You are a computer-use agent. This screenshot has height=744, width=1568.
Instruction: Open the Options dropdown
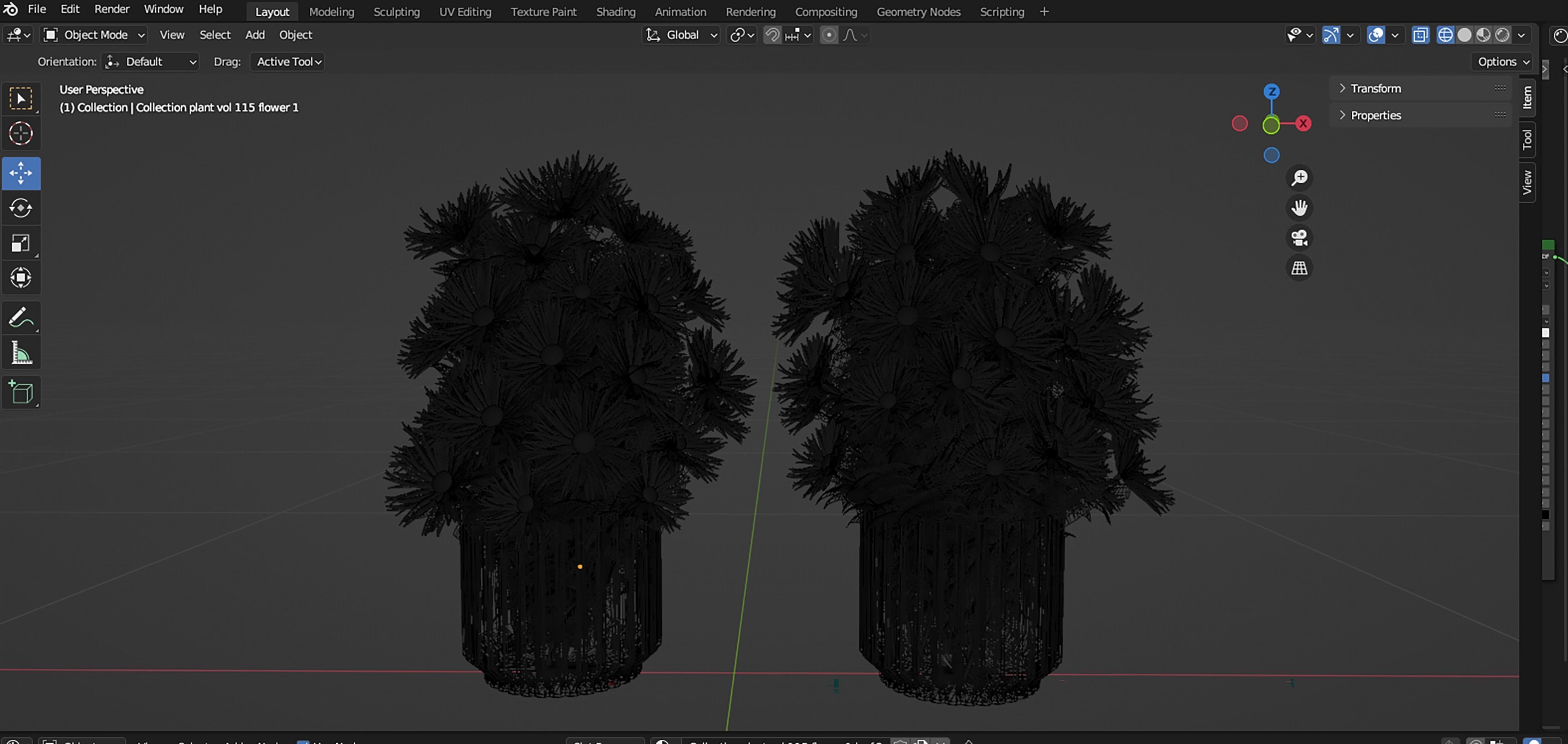[x=1503, y=62]
